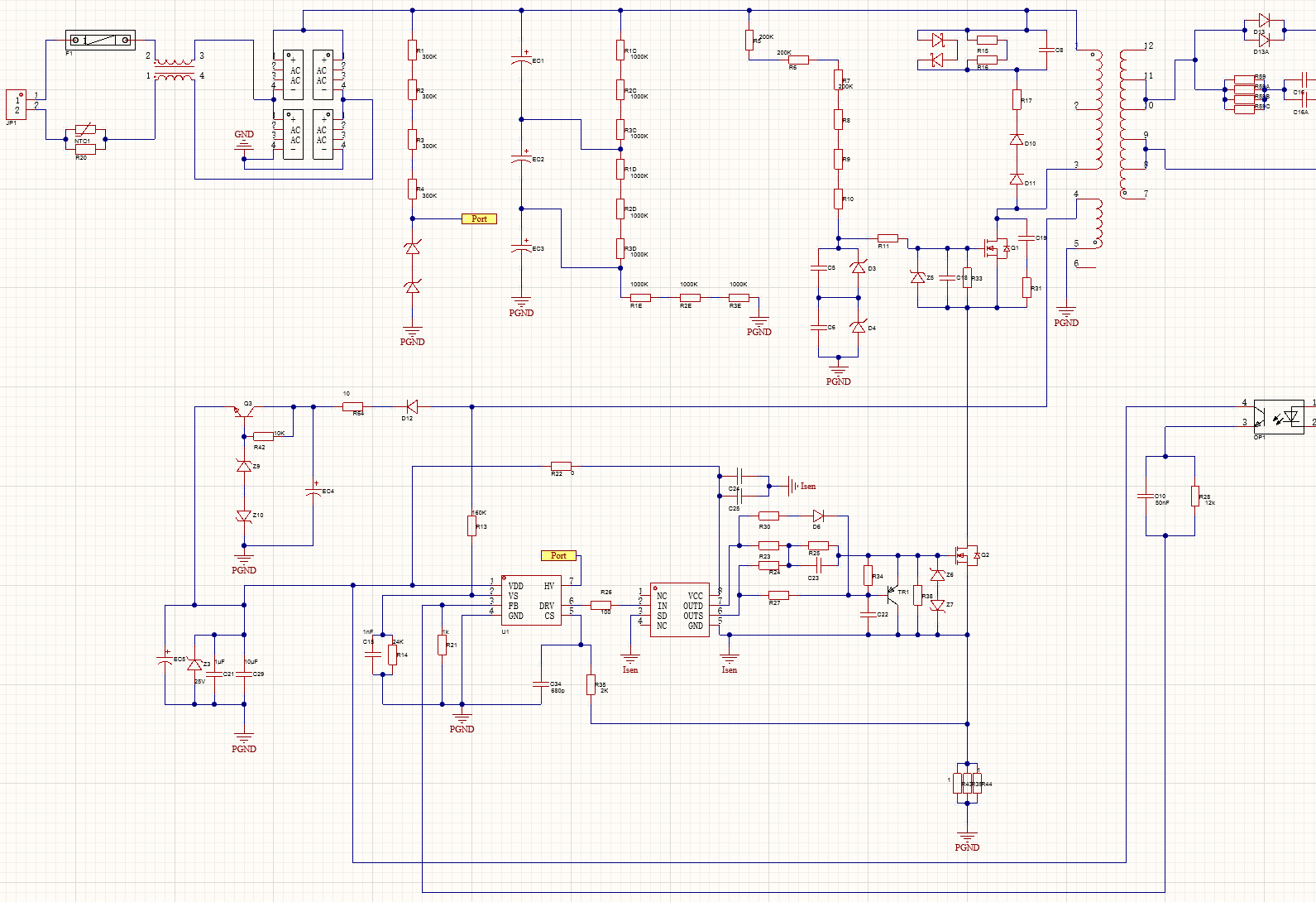Select resistor R22
The width and height of the screenshot is (1316, 902).
point(561,466)
